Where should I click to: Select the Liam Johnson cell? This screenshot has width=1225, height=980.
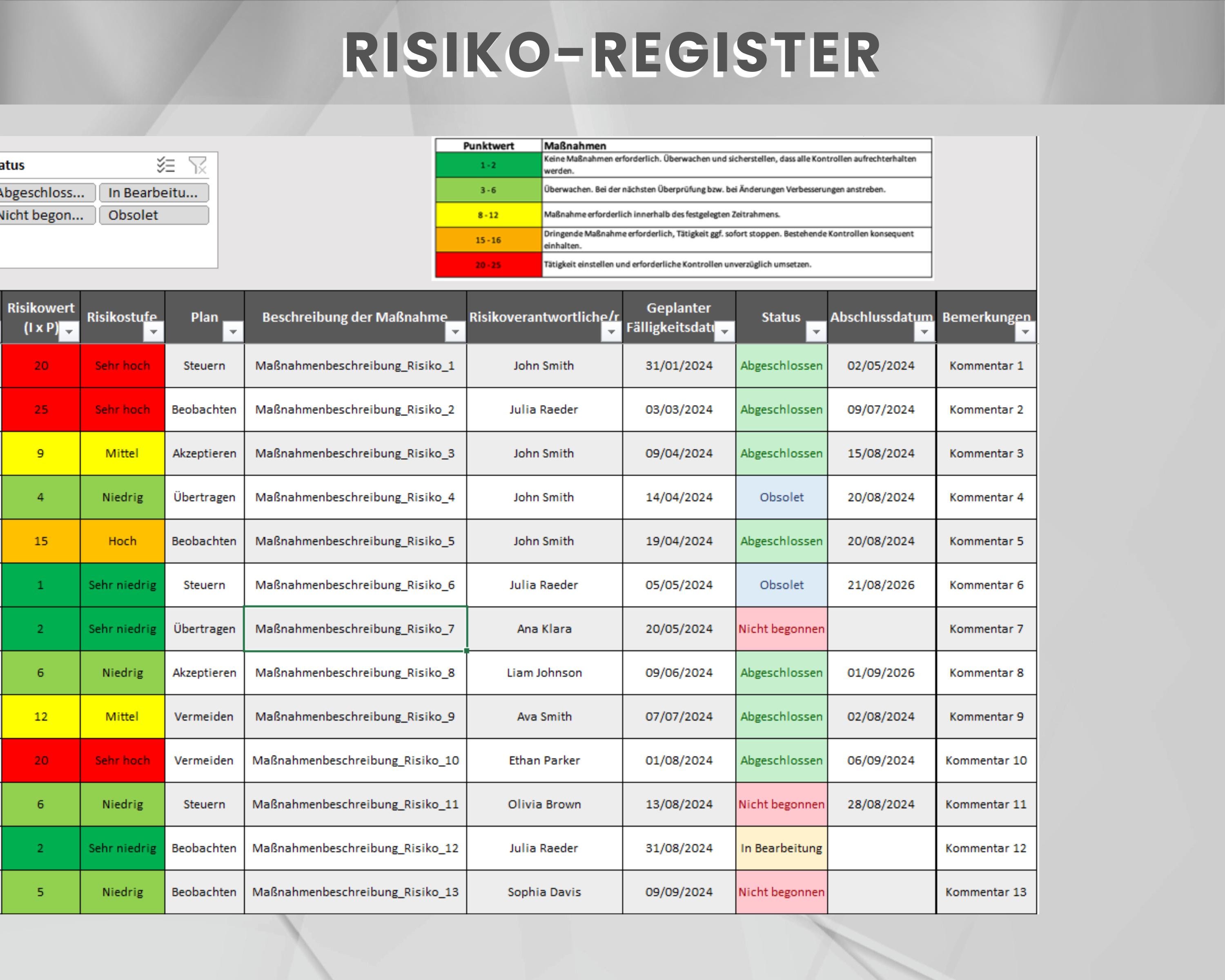[x=544, y=673]
